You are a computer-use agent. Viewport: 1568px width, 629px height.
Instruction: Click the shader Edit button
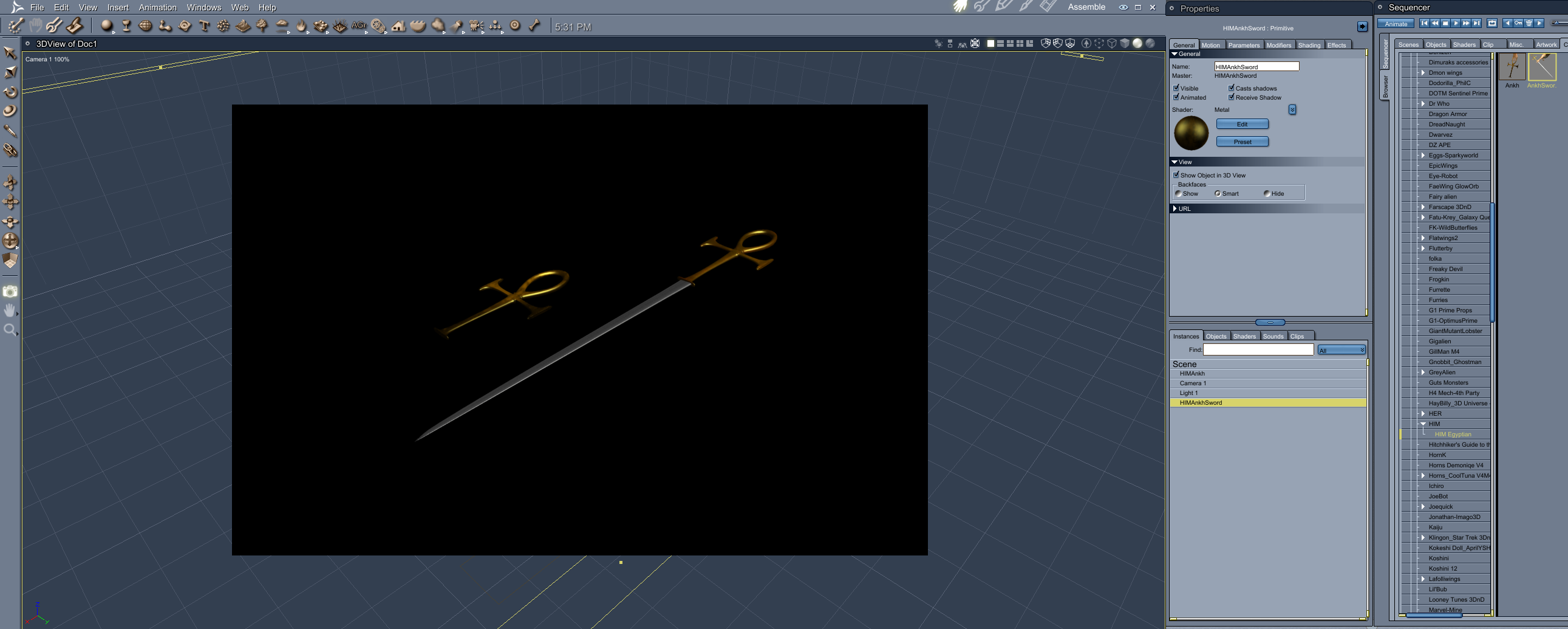click(x=1242, y=124)
